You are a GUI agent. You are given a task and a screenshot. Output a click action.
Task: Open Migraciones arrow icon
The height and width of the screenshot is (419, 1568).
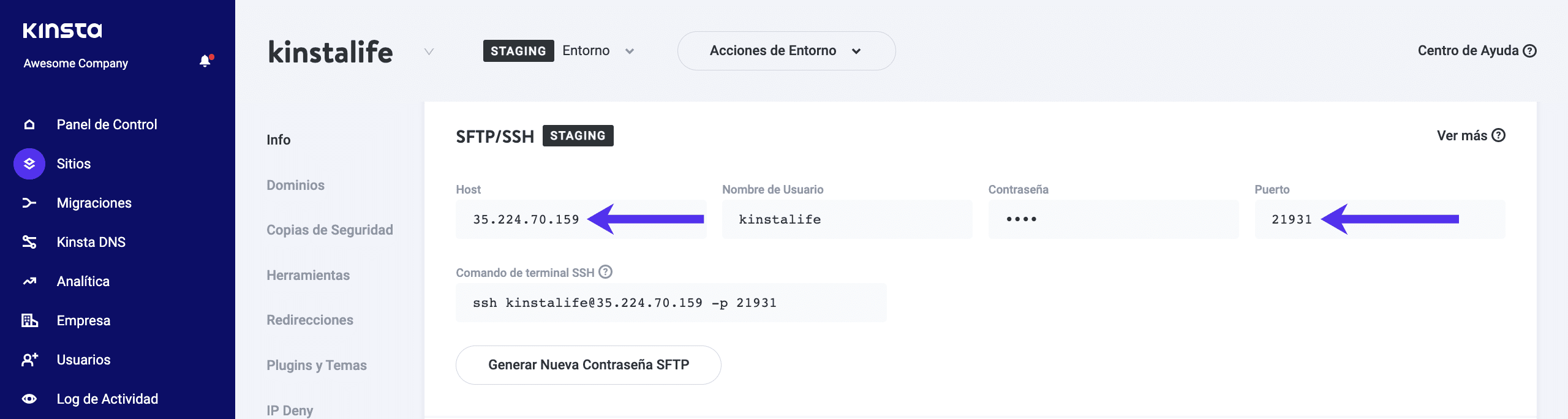[x=29, y=203]
